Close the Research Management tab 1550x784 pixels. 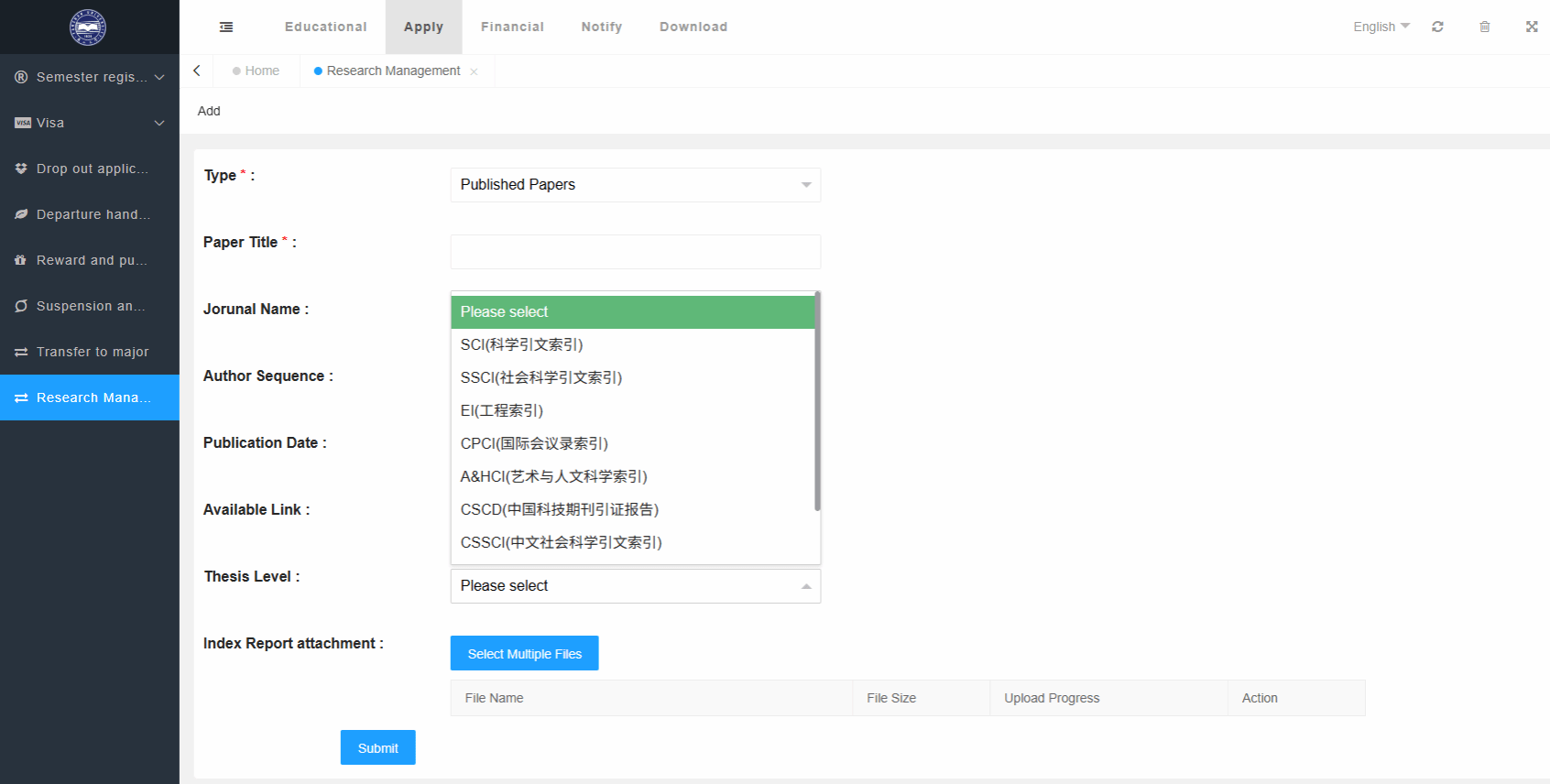474,71
